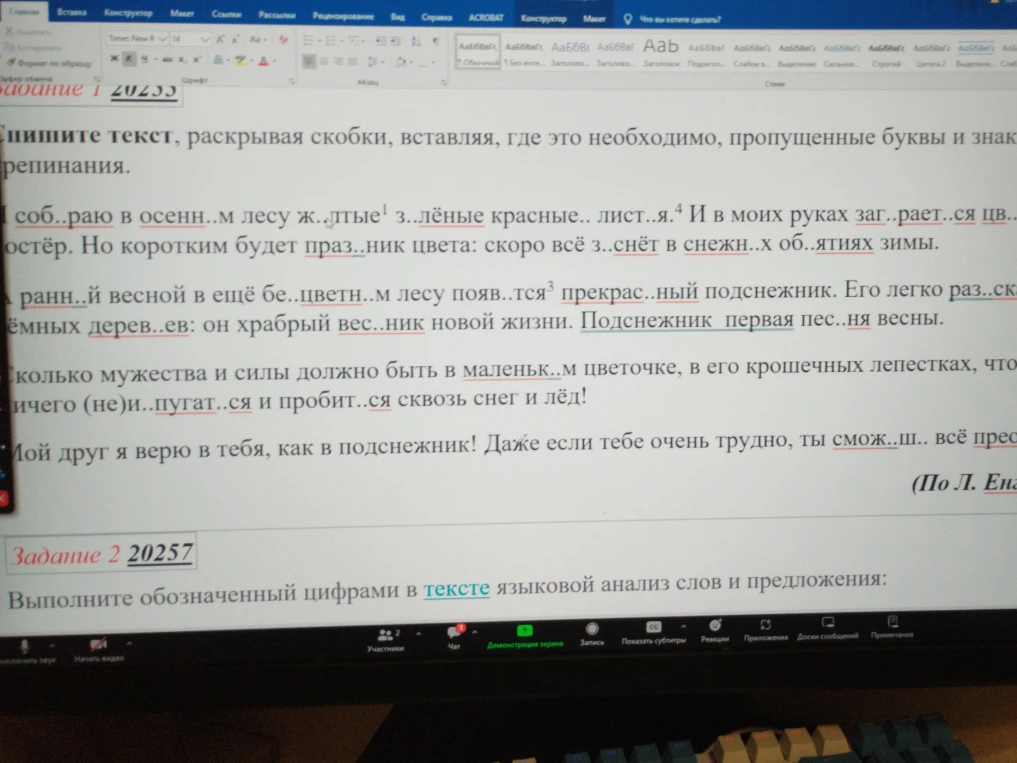Apply the Заголовок (large Aab) style
The image size is (1017, 763).
(661, 52)
